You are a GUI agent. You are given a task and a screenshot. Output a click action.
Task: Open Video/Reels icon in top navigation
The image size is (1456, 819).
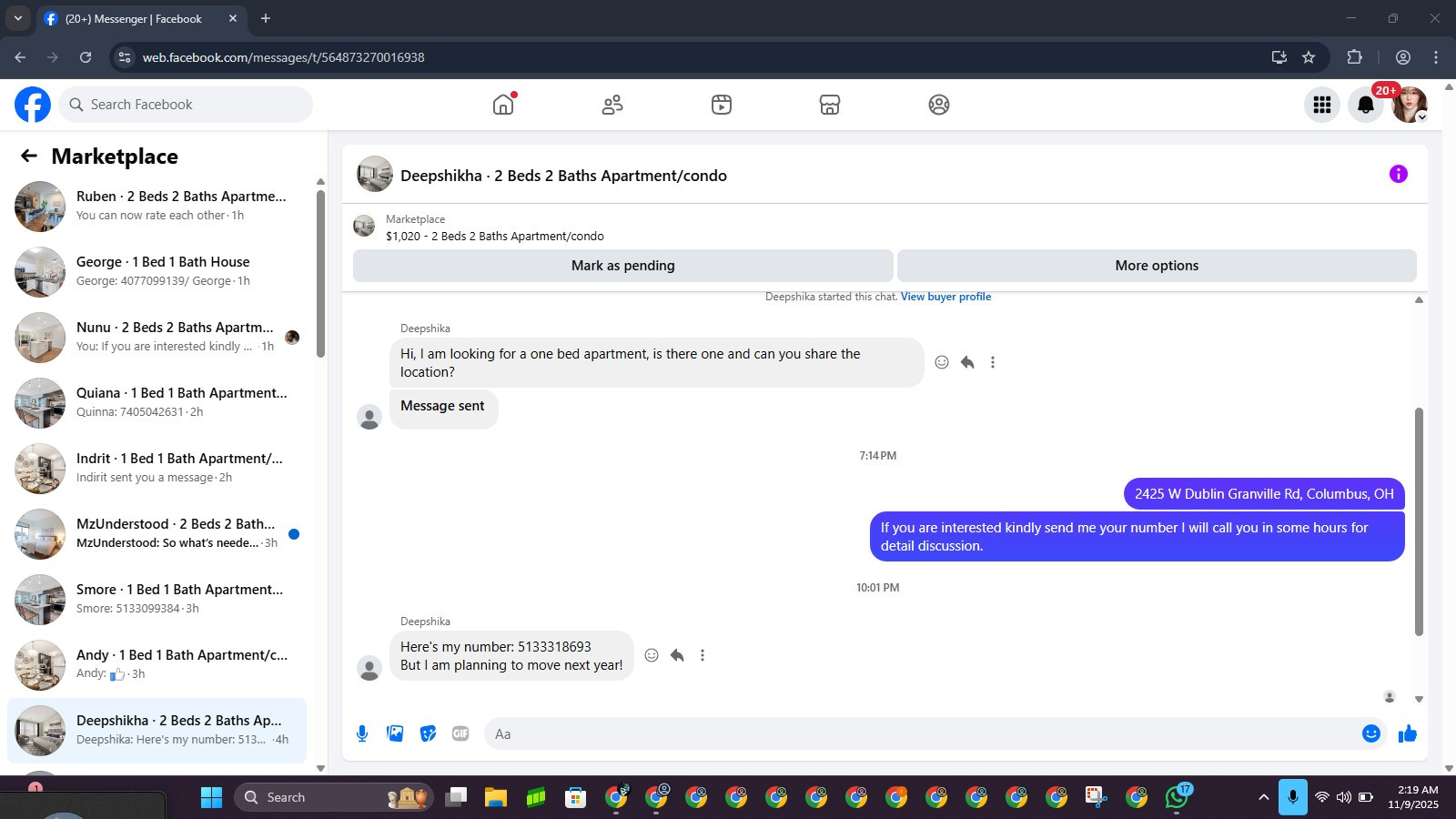click(x=722, y=105)
